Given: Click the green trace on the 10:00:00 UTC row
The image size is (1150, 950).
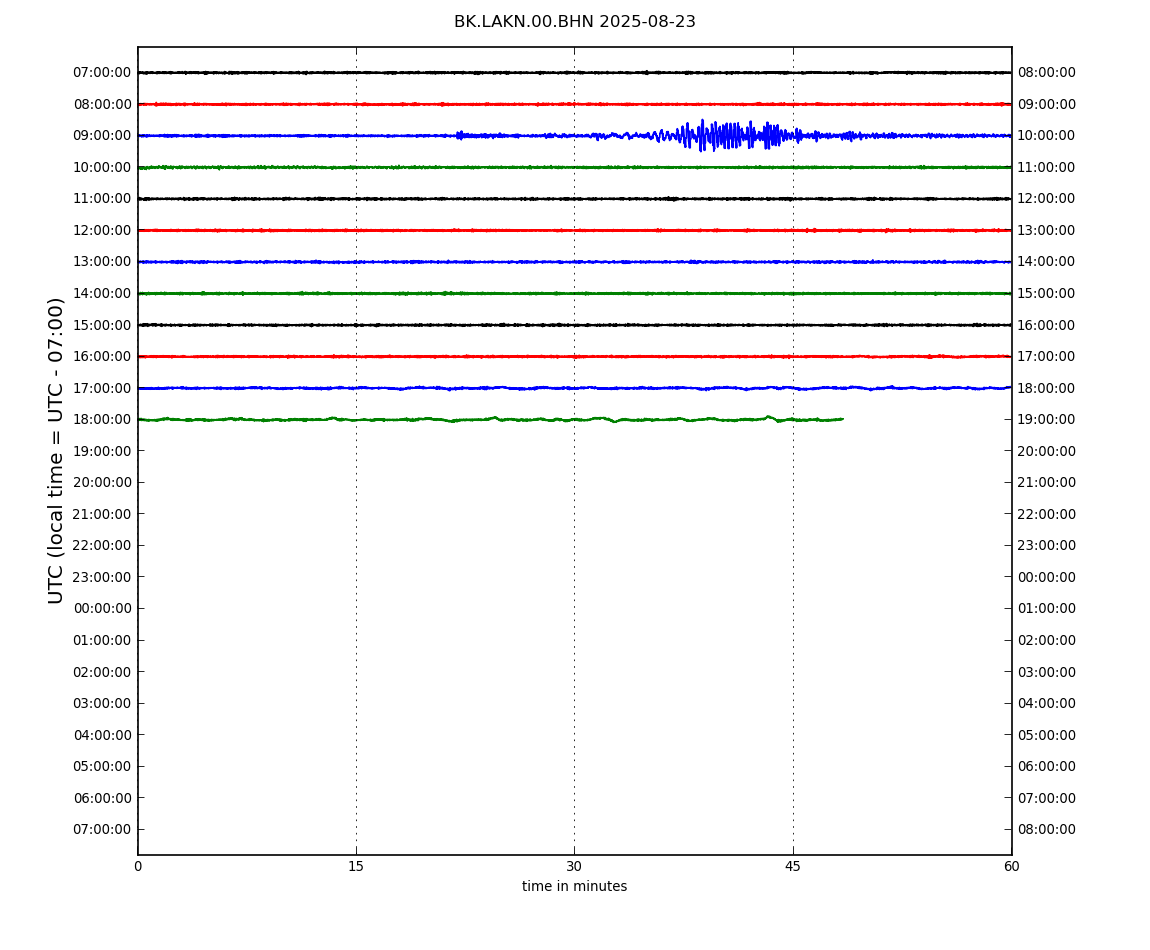Looking at the screenshot, I should [x=574, y=167].
